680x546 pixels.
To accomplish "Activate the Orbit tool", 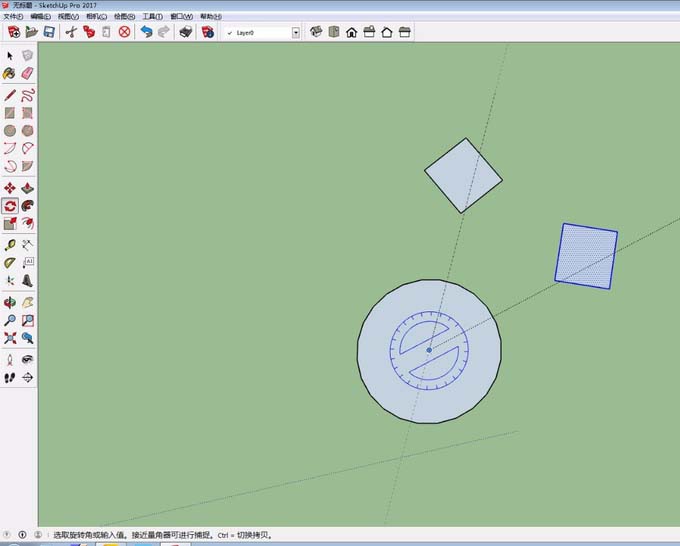I will pyautogui.click(x=10, y=302).
